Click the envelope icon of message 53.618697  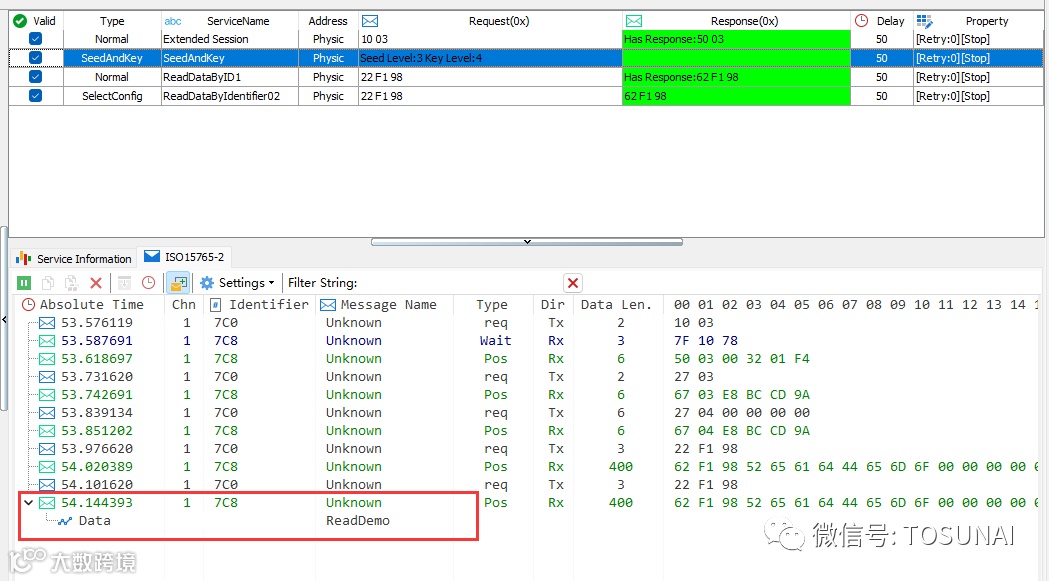pos(47,359)
